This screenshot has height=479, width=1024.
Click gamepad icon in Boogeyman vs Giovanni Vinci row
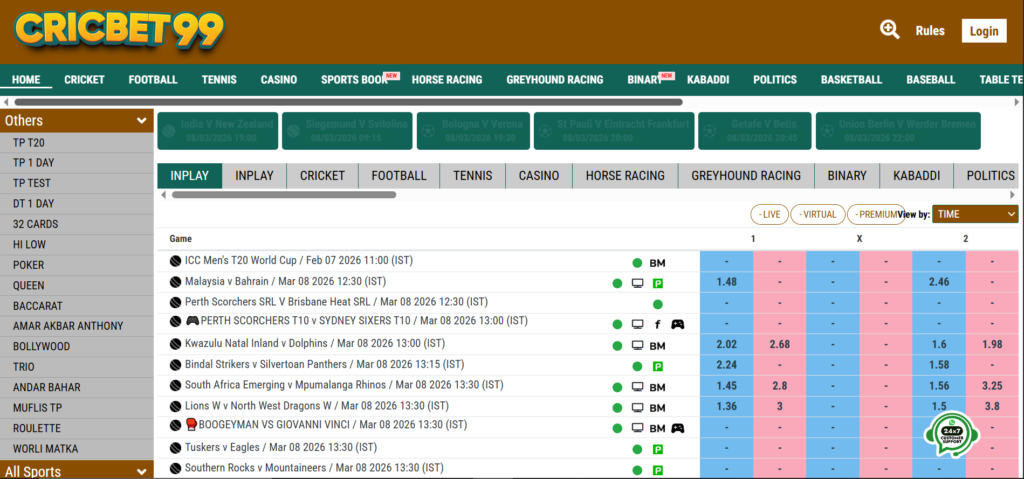click(678, 429)
